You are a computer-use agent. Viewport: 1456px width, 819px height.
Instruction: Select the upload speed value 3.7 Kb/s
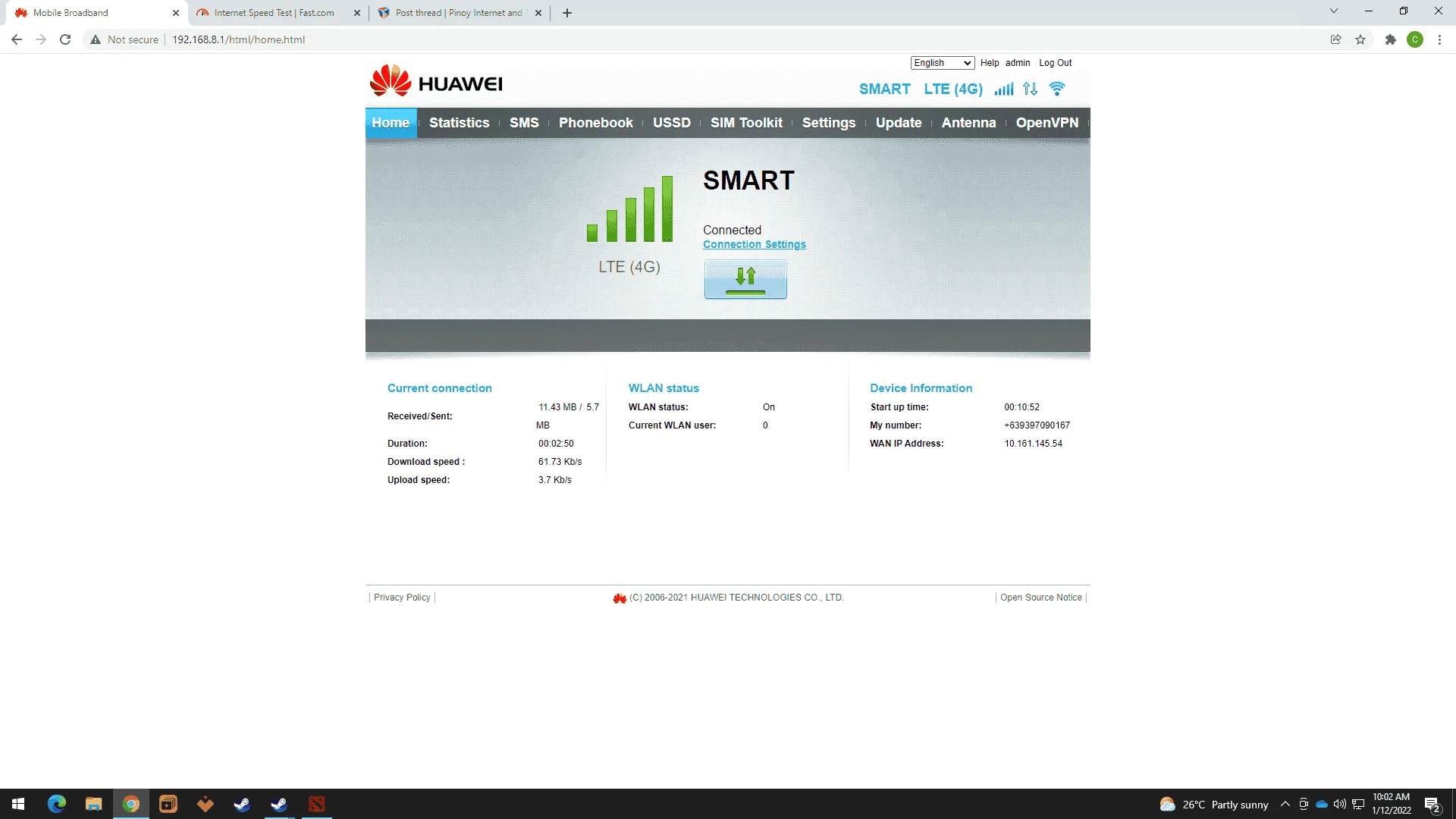[x=555, y=480]
